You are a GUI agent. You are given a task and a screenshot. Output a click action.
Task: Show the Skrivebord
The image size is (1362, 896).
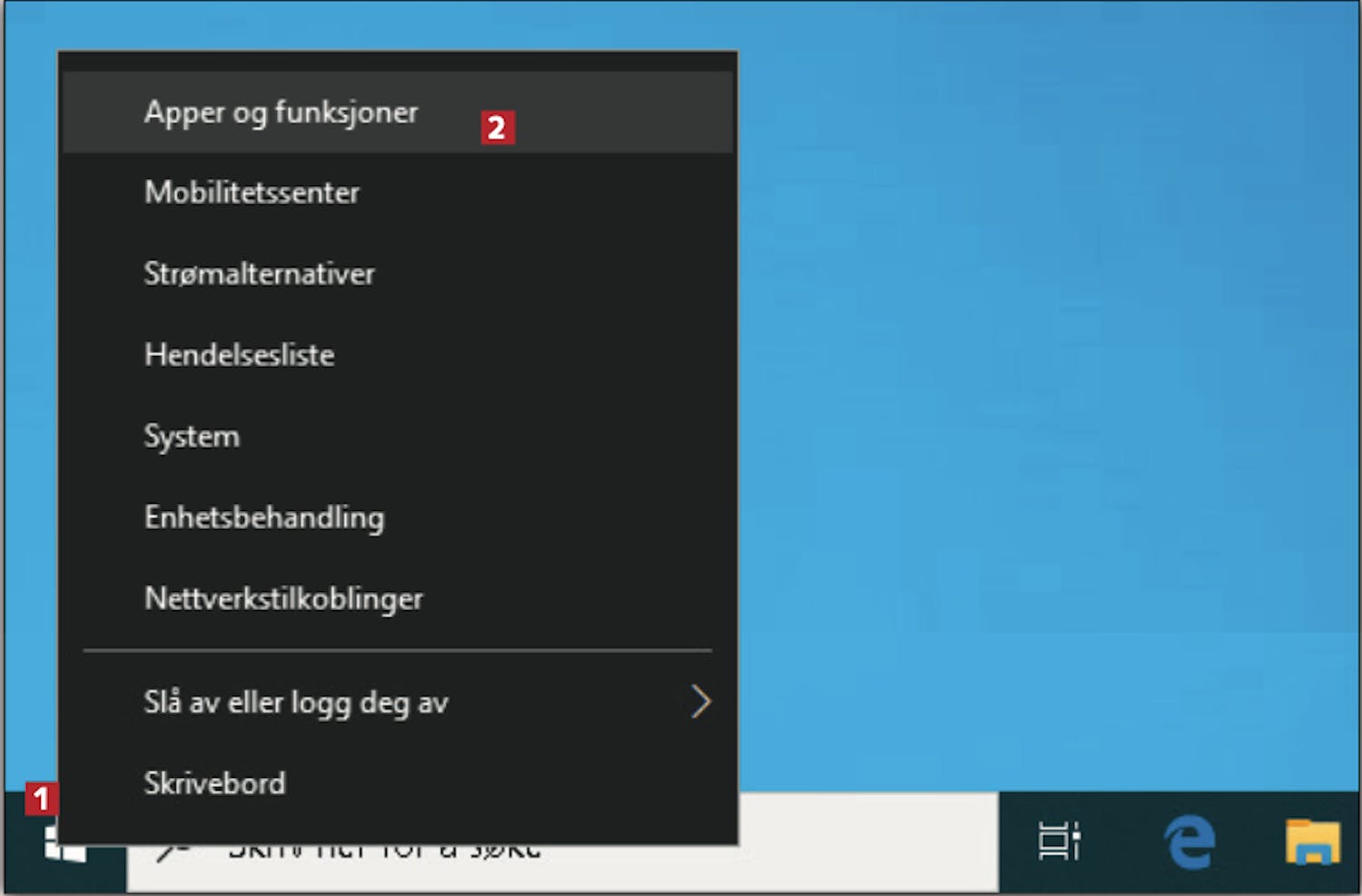pos(398,783)
